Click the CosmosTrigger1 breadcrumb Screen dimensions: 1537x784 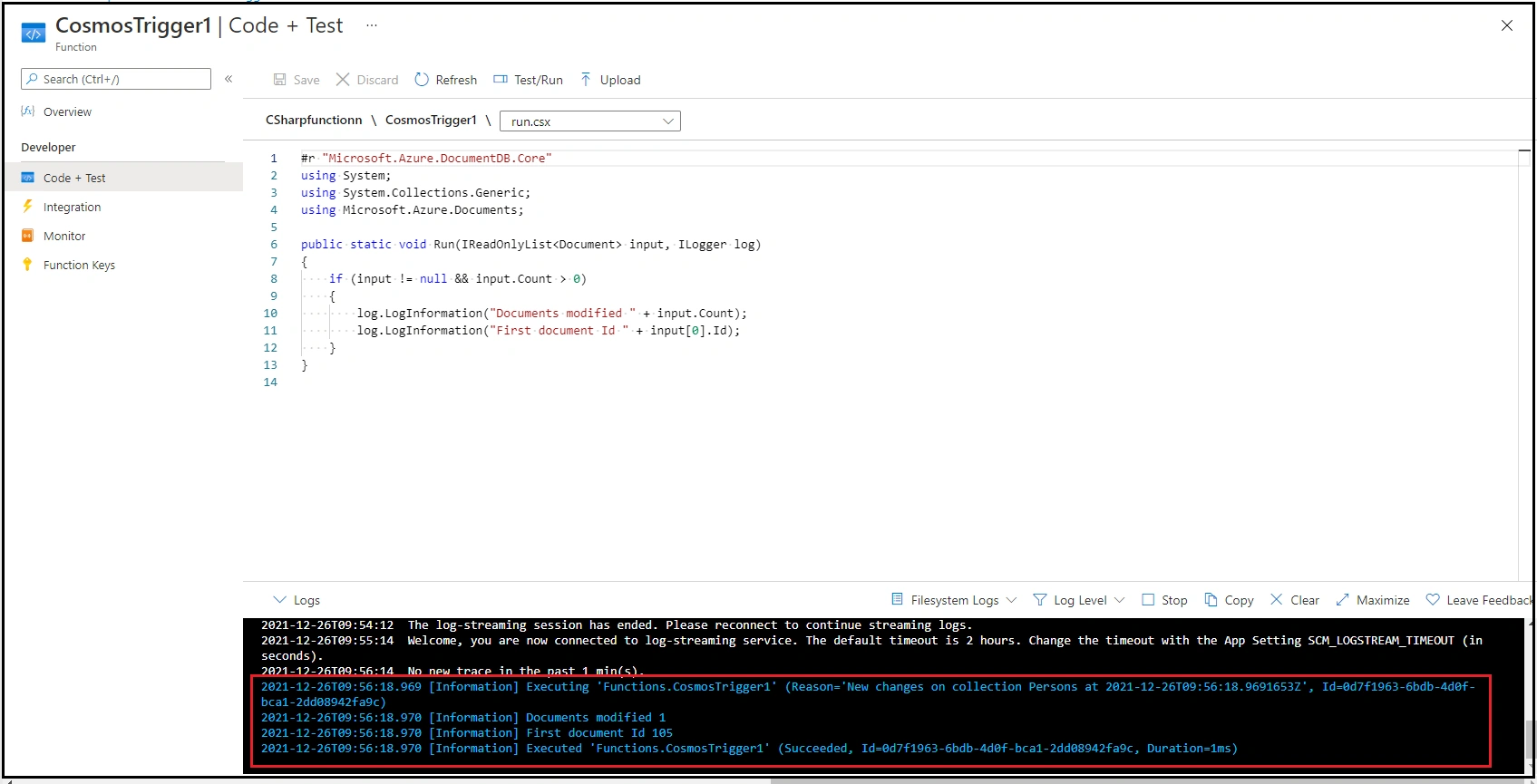click(431, 120)
